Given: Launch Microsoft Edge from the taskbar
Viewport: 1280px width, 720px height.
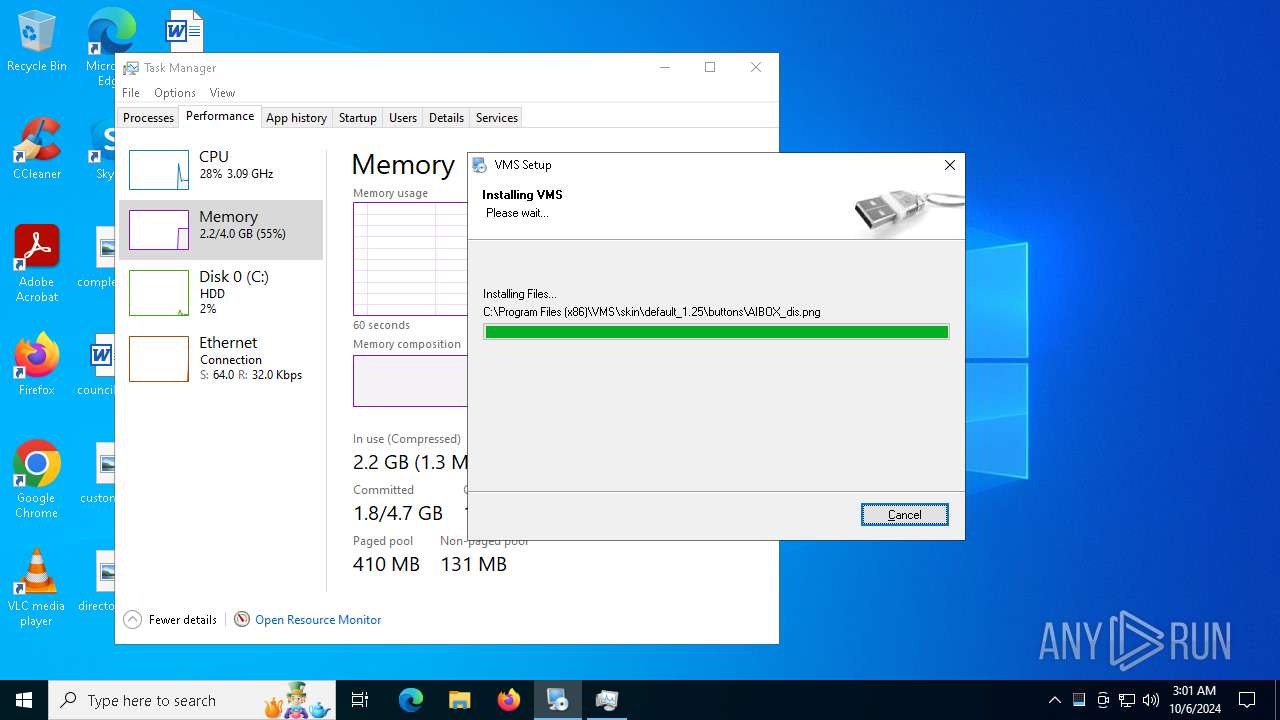Looking at the screenshot, I should [411, 700].
